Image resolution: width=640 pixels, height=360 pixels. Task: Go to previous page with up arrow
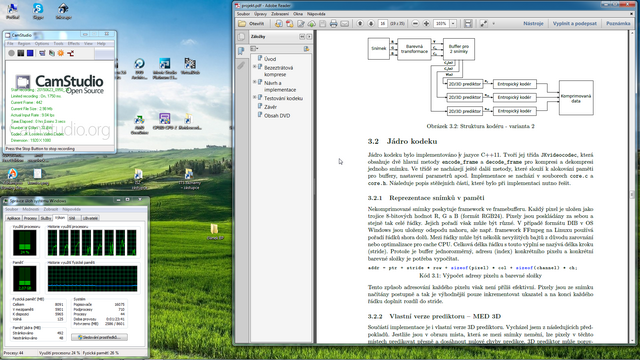click(x=360, y=24)
